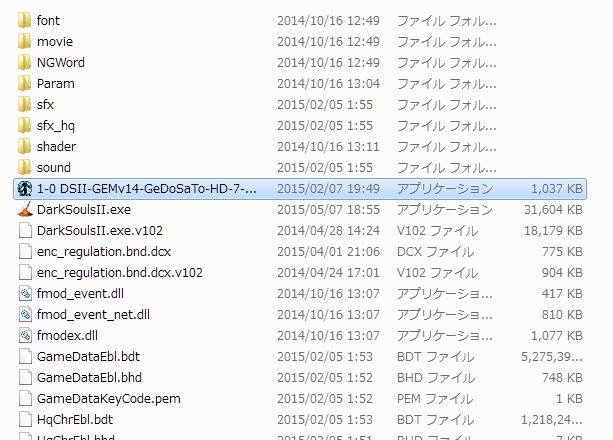The height and width of the screenshot is (440, 613).
Task: Select the GeDoSaTo application icon
Action: point(25,189)
